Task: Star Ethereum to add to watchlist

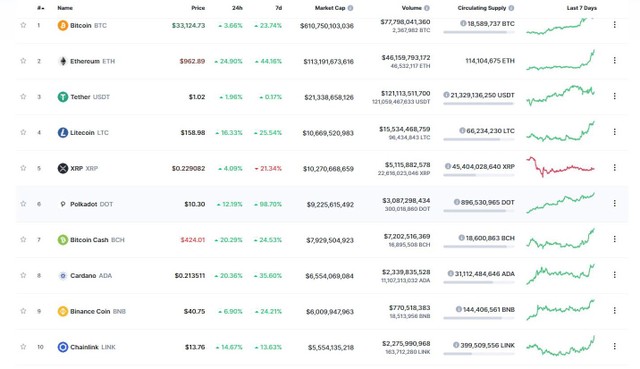Action: [x=23, y=61]
